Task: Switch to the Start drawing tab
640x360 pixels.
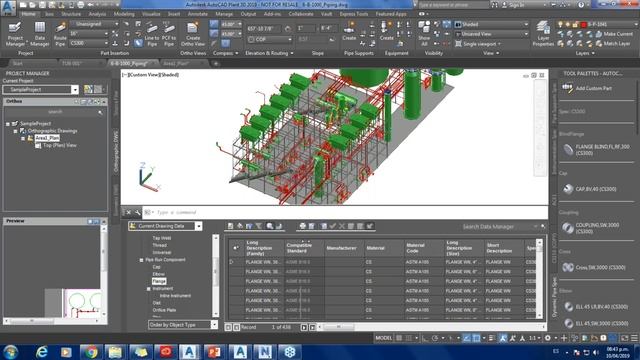Action: [18, 63]
